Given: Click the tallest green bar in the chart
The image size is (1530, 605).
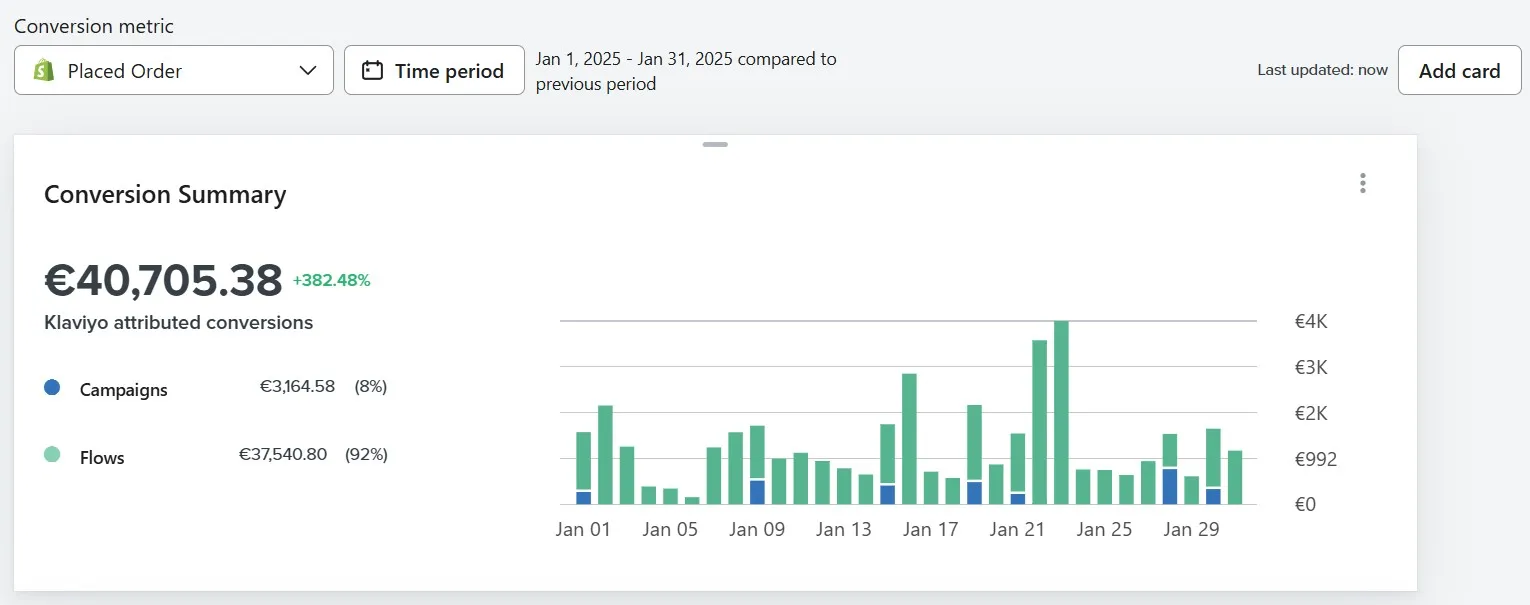Looking at the screenshot, I should coord(1061,410).
